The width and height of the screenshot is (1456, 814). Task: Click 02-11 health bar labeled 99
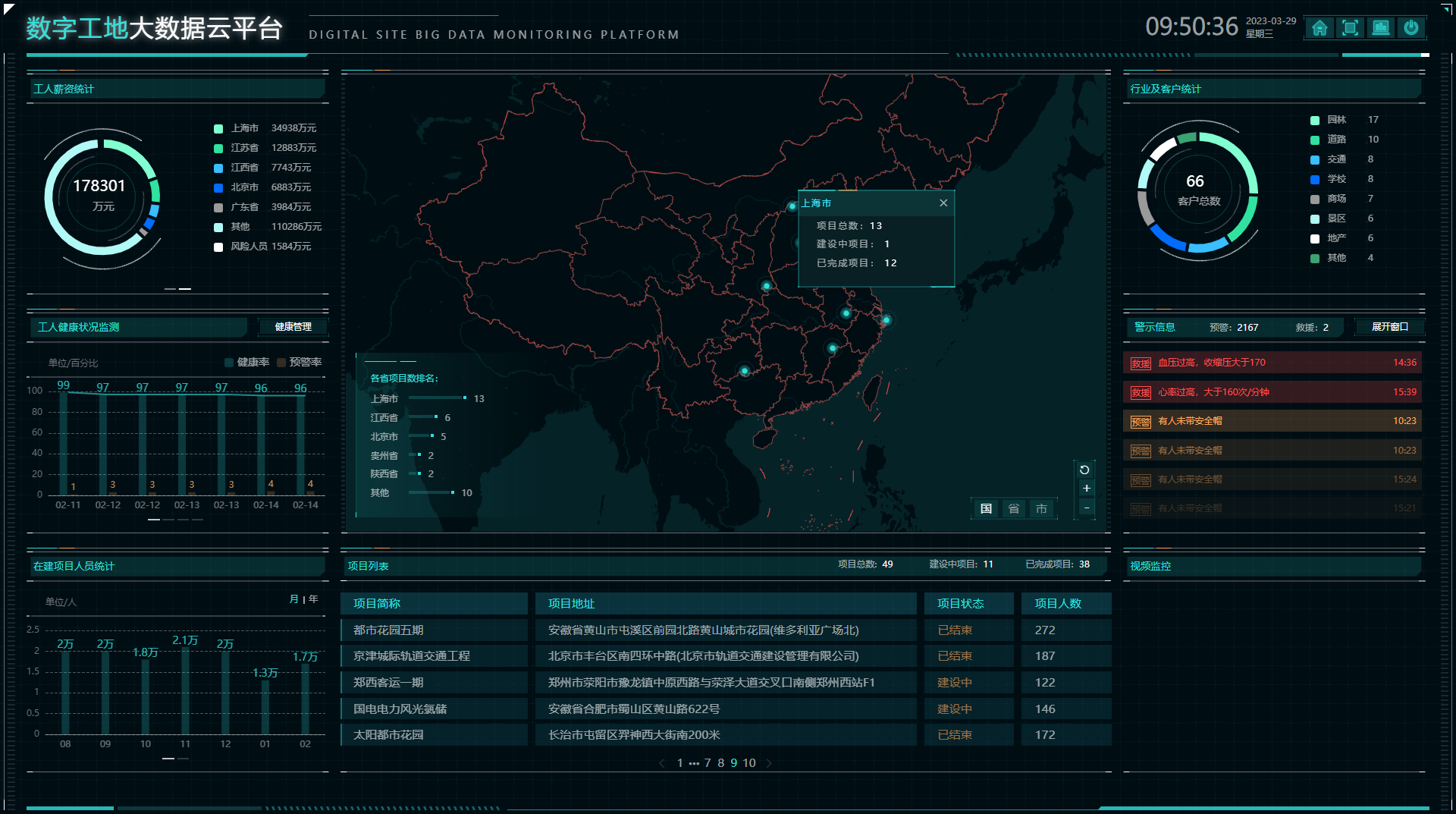pyautogui.click(x=64, y=445)
